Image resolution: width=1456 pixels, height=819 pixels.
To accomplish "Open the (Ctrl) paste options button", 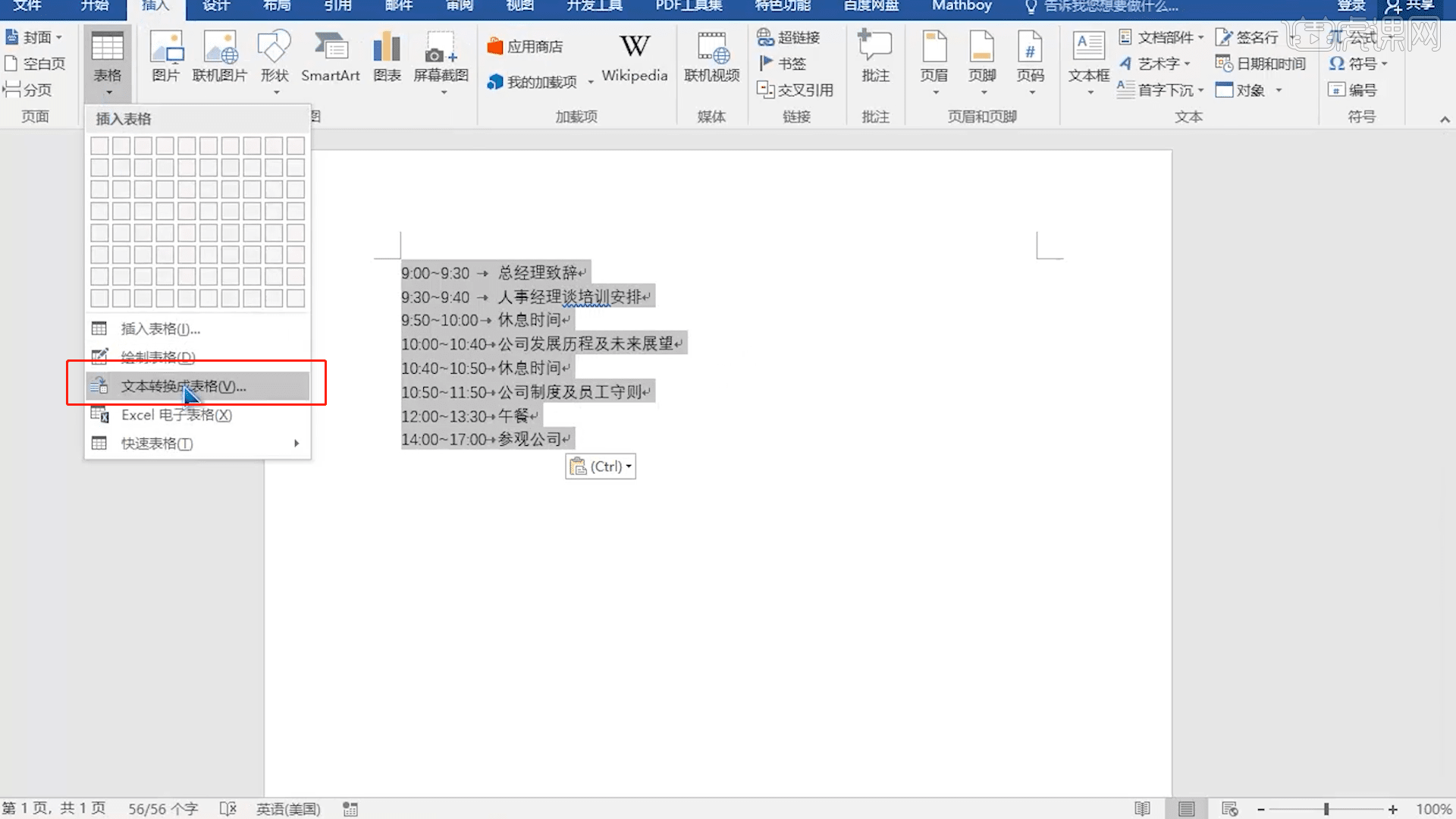I will tap(601, 466).
